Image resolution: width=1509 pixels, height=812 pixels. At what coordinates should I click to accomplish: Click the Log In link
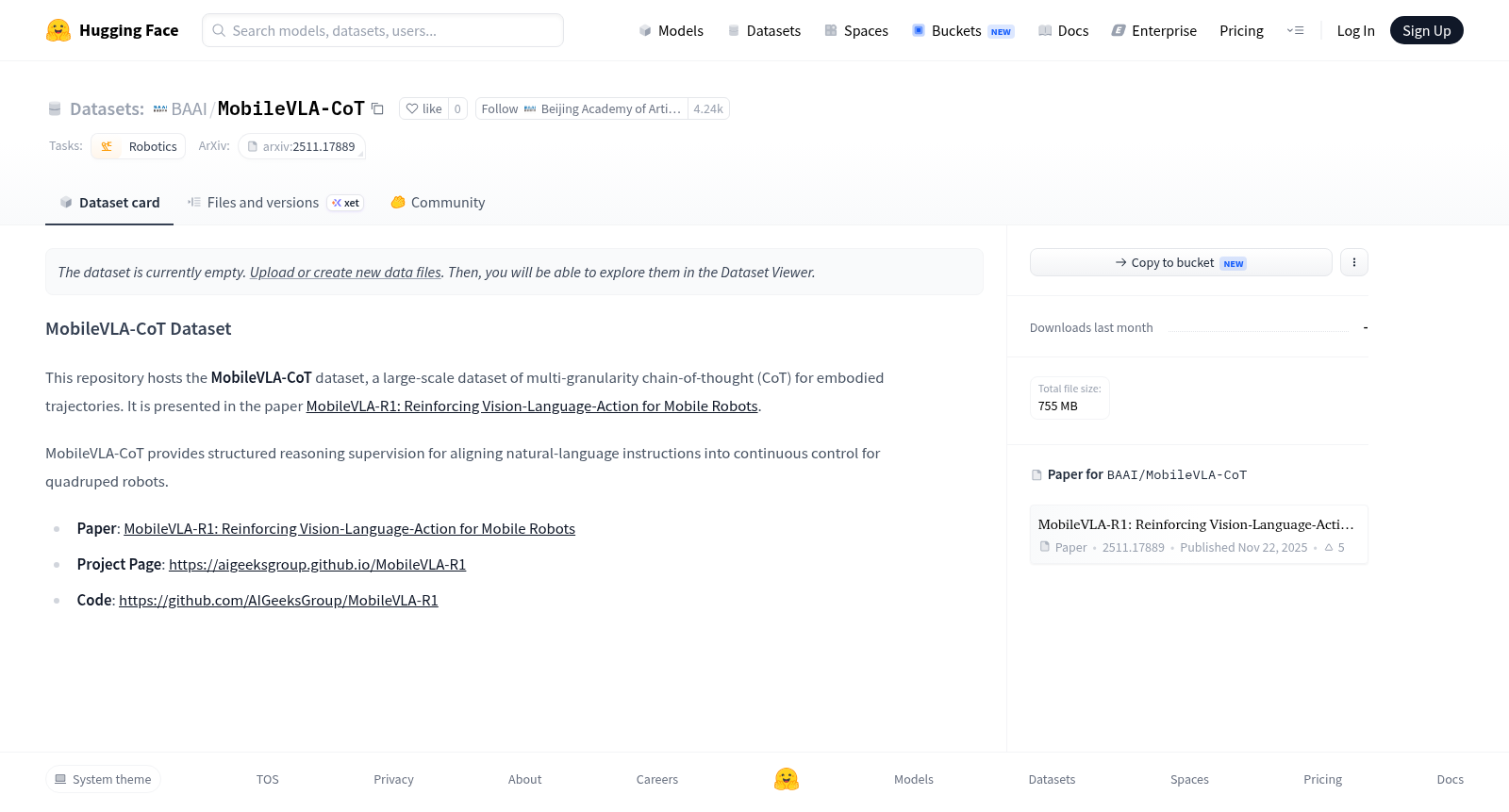coord(1355,30)
